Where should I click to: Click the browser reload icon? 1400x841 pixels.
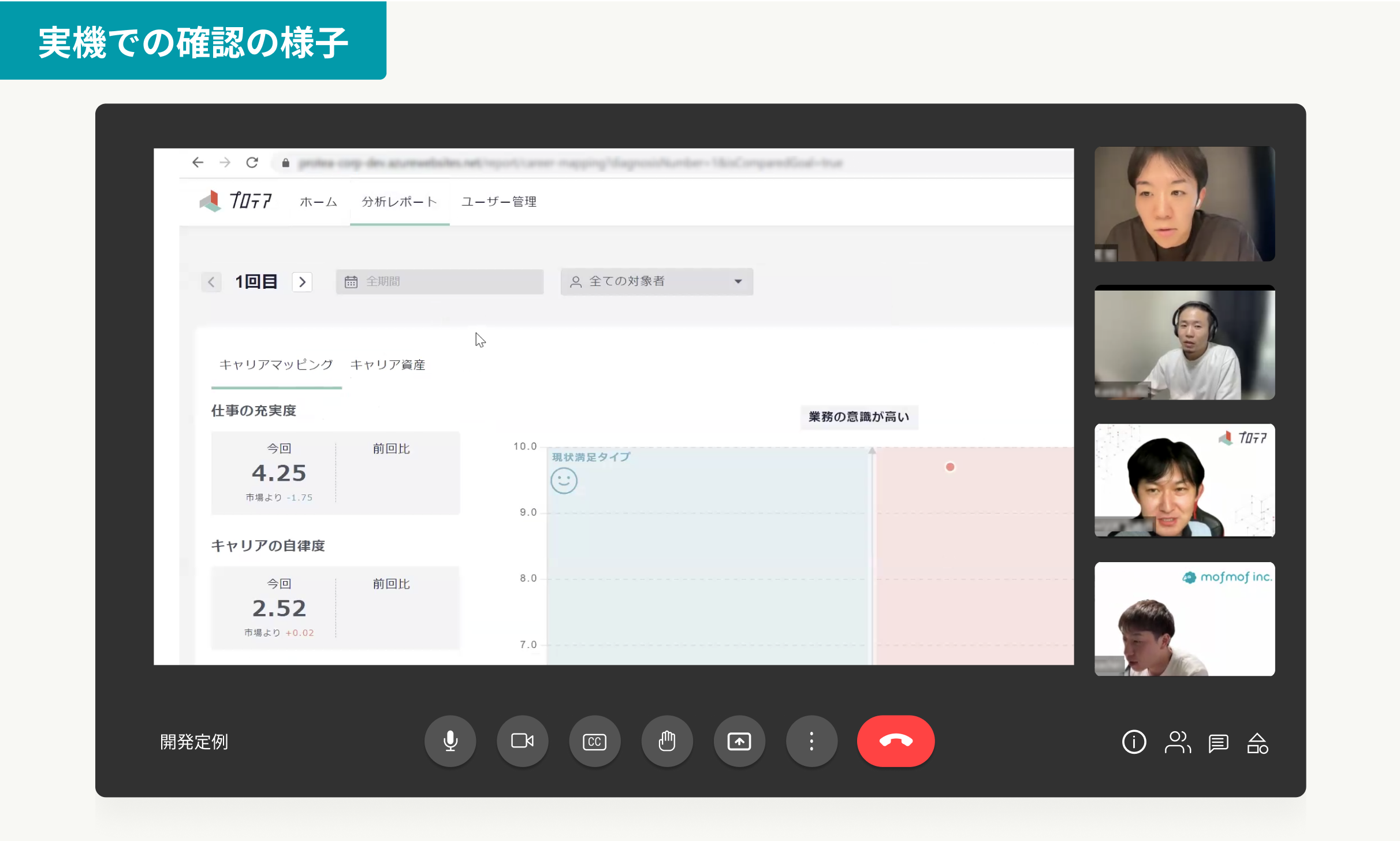[252, 163]
